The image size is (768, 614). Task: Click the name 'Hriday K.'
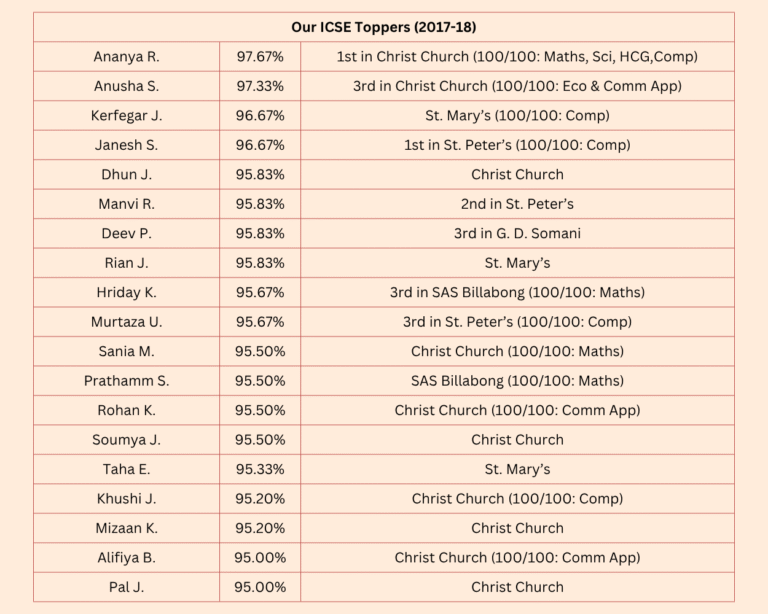[x=126, y=293]
